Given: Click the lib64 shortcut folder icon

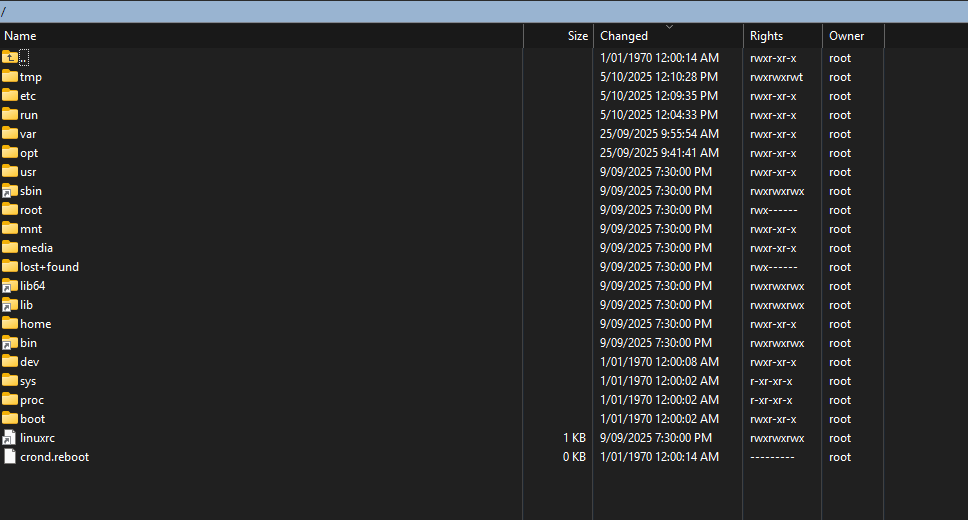Looking at the screenshot, I should pos(10,285).
